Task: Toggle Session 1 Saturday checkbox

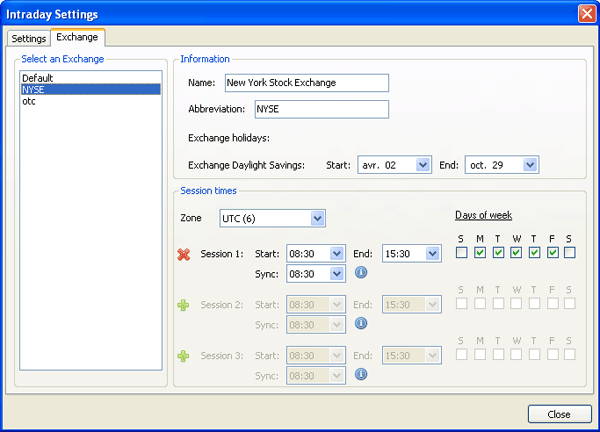Action: coord(570,253)
